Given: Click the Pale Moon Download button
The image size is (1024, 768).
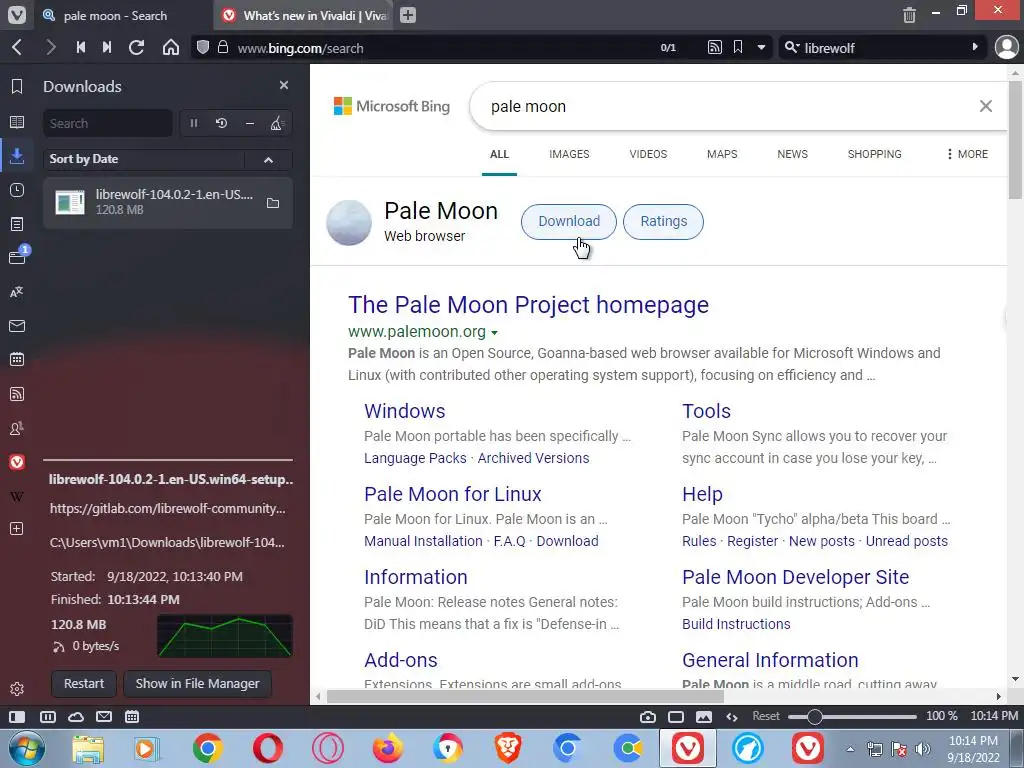Looking at the screenshot, I should (569, 221).
